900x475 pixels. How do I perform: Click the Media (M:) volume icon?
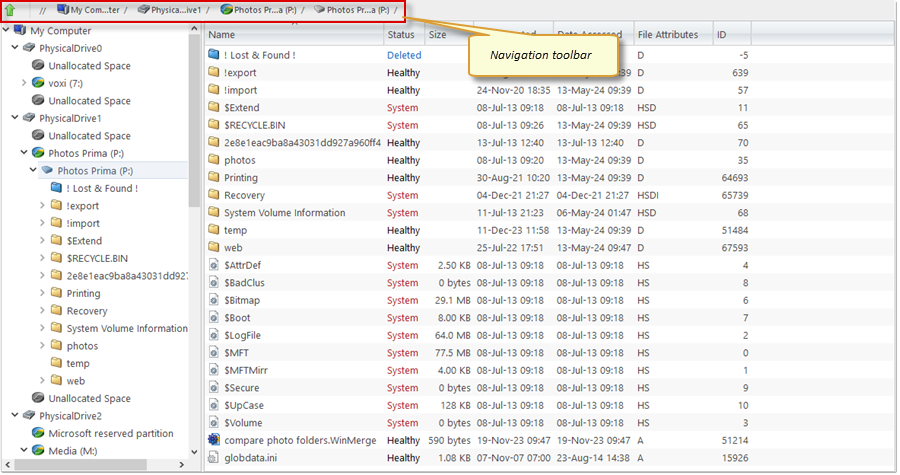(38, 451)
